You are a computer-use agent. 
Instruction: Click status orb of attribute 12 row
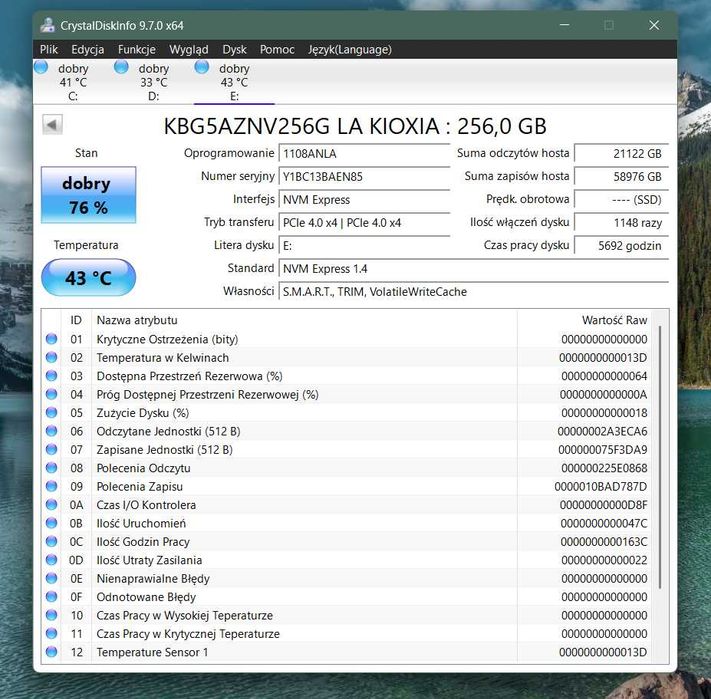click(x=52, y=652)
